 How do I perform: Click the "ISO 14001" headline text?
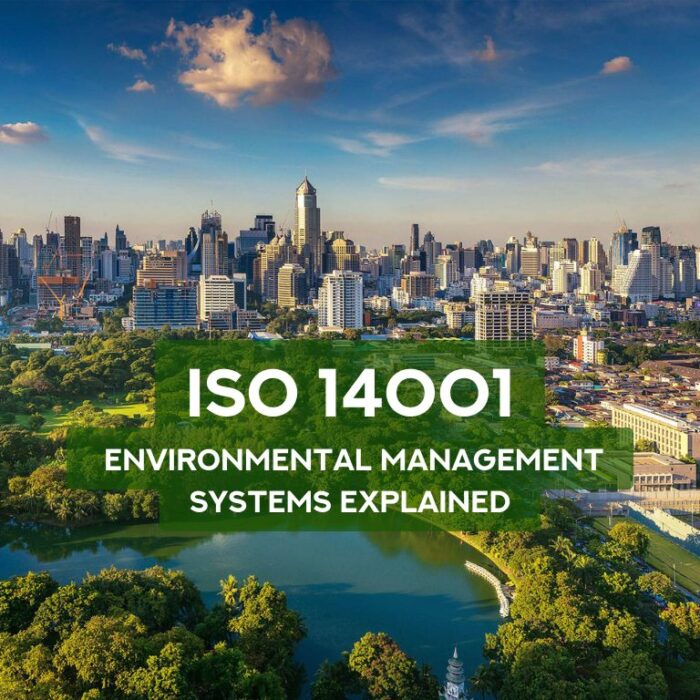tap(349, 393)
